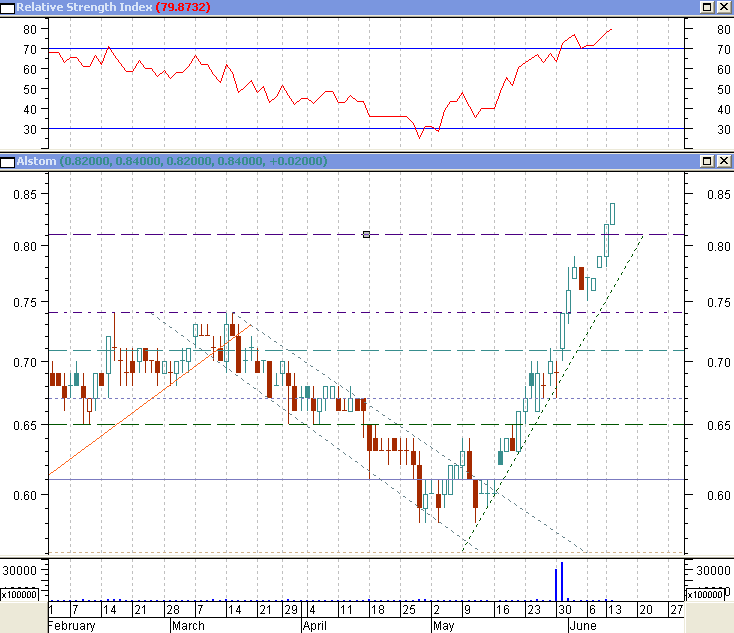Click the 'Relative Strength Index' panel title
Image resolution: width=734 pixels, height=633 pixels.
pos(84,7)
